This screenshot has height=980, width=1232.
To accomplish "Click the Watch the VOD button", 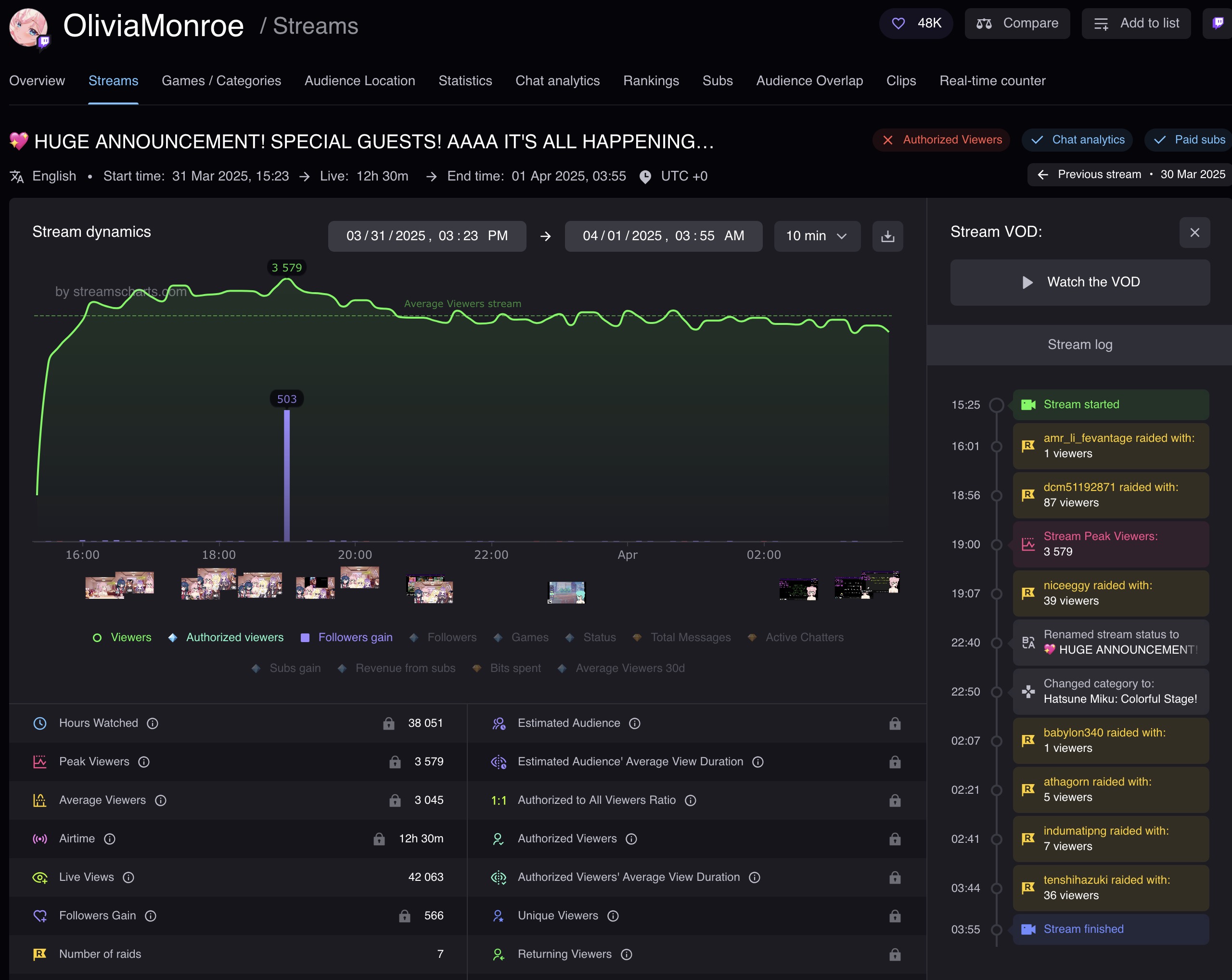I will tap(1079, 282).
